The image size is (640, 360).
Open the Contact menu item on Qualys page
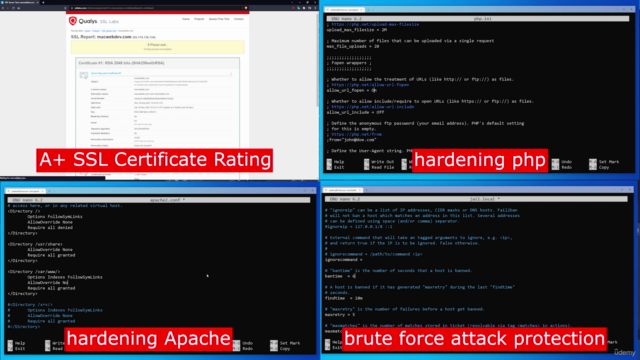[x=239, y=19]
